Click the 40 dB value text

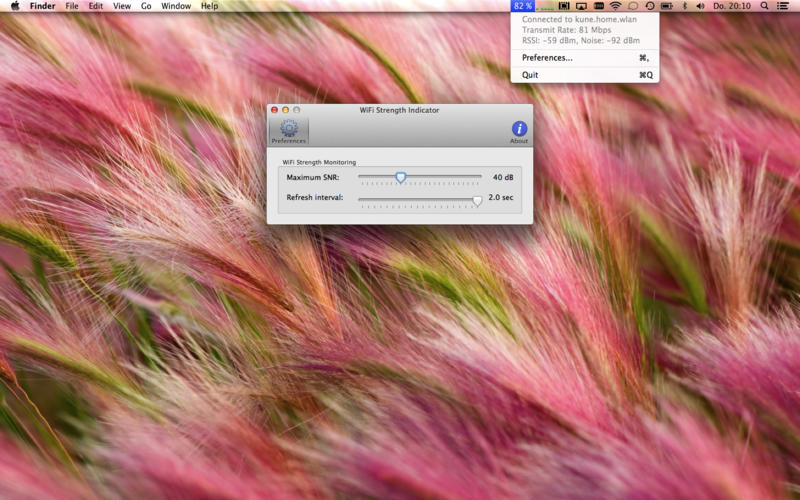503,178
